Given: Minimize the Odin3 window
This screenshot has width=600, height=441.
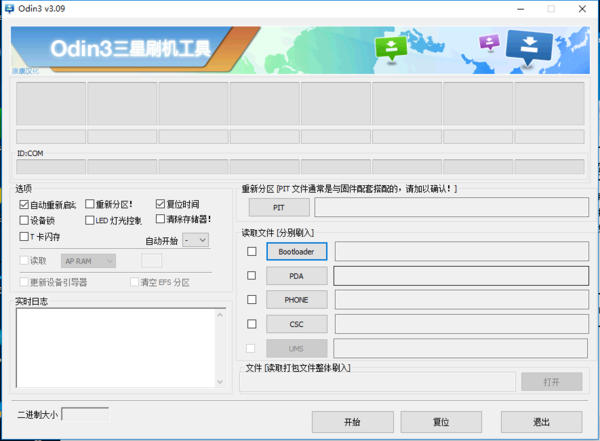Looking at the screenshot, I should click(520, 9).
